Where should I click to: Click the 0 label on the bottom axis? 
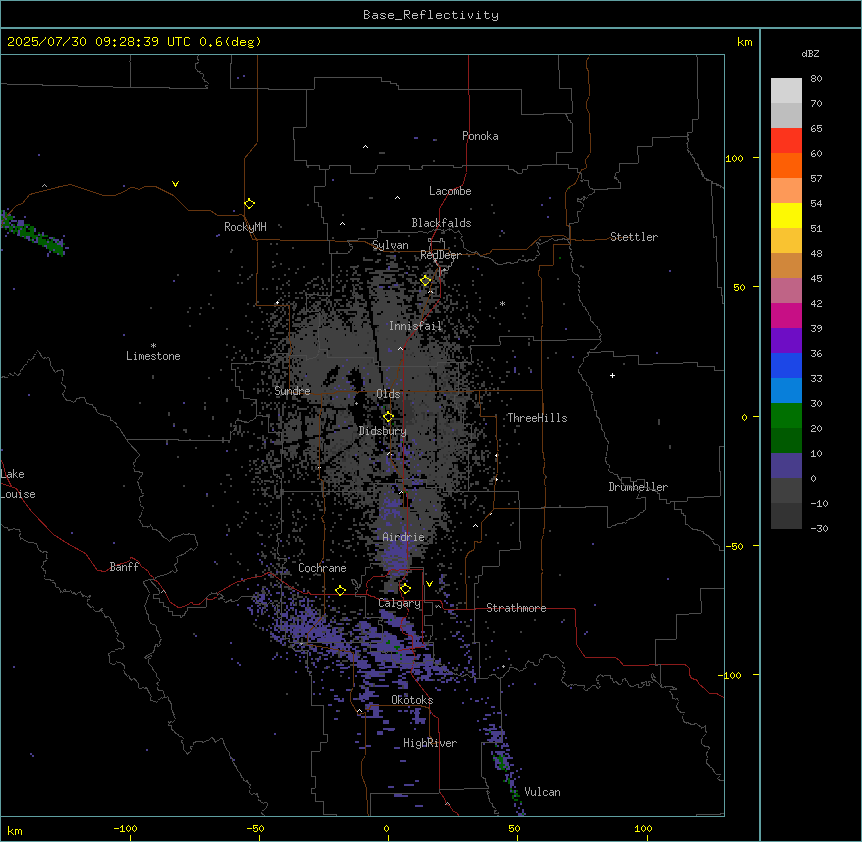click(x=386, y=828)
